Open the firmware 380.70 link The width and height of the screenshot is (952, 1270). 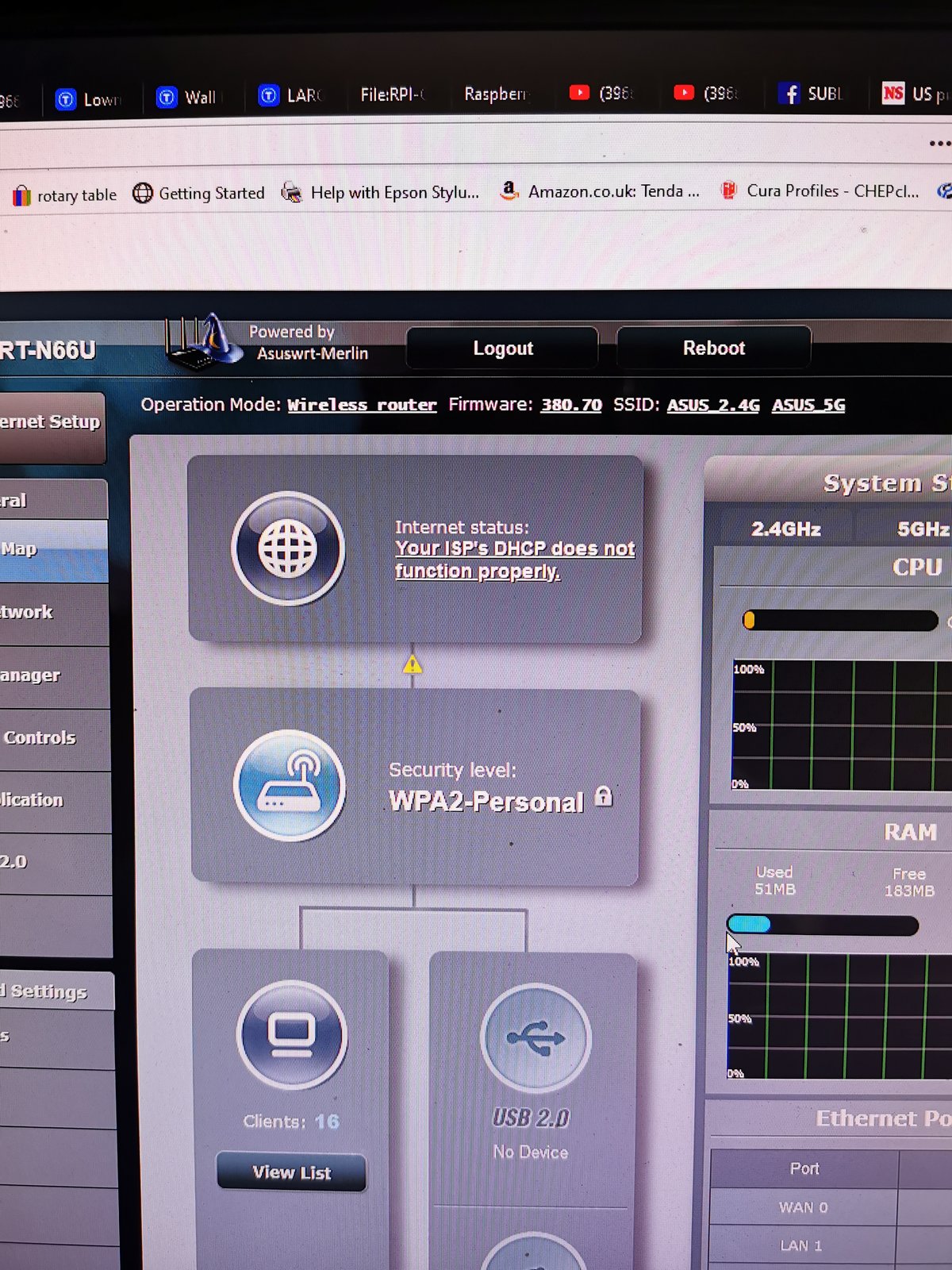[571, 405]
